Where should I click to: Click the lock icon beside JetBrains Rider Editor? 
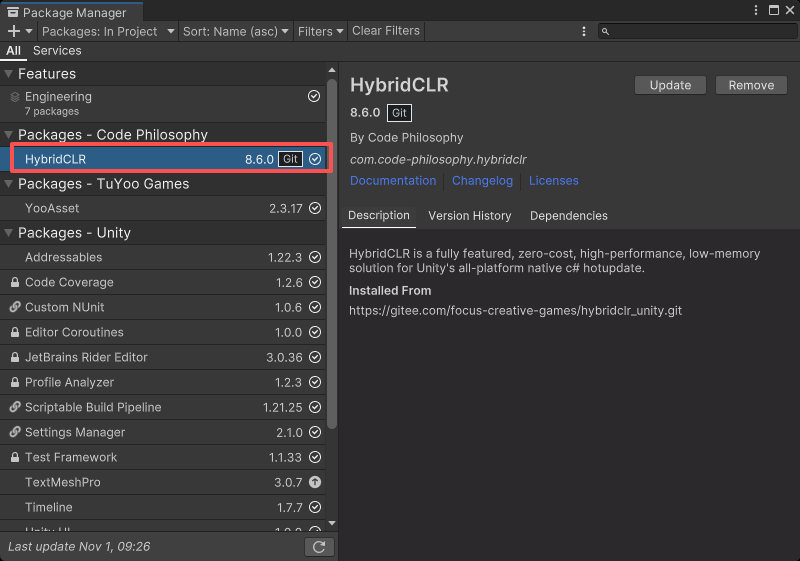click(x=15, y=357)
